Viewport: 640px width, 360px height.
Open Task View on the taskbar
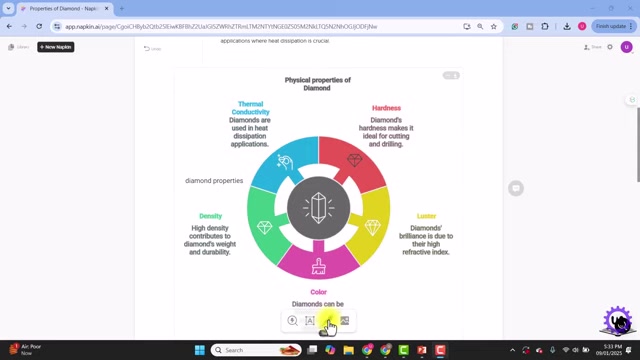click(312, 350)
